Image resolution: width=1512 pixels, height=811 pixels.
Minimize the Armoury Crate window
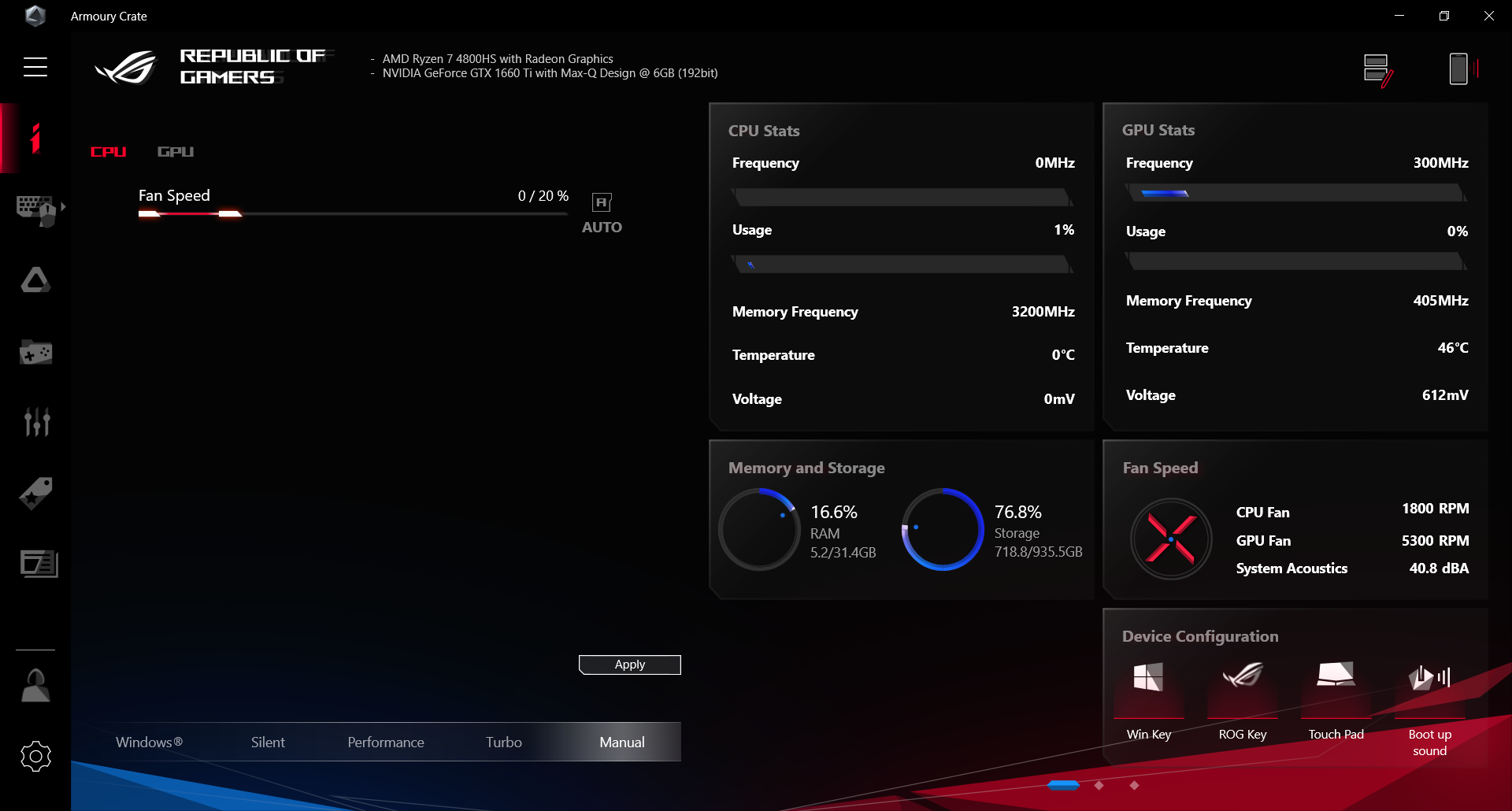[1399, 16]
